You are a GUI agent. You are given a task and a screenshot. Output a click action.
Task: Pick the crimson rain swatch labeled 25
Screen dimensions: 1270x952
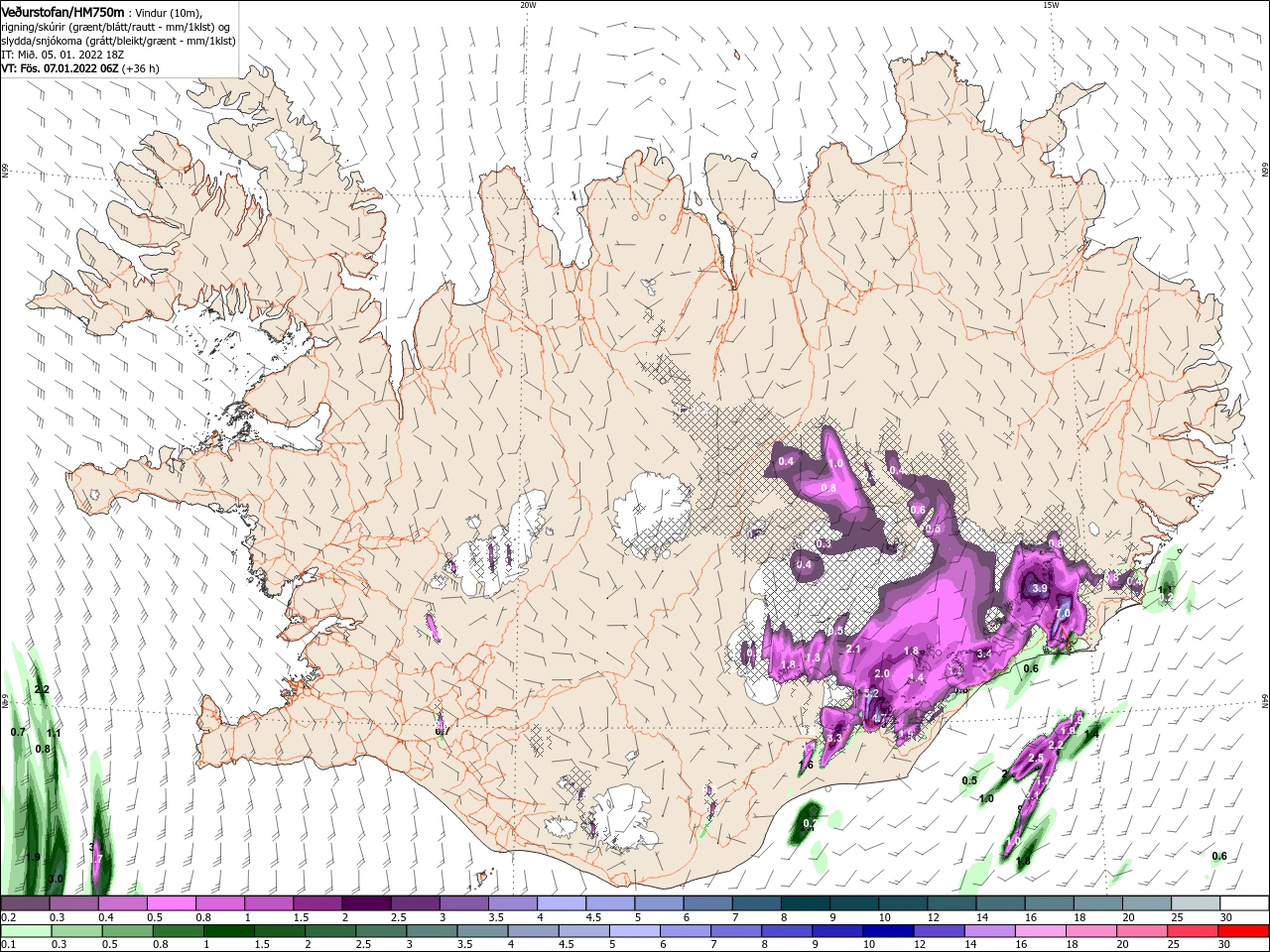[x=1193, y=931]
